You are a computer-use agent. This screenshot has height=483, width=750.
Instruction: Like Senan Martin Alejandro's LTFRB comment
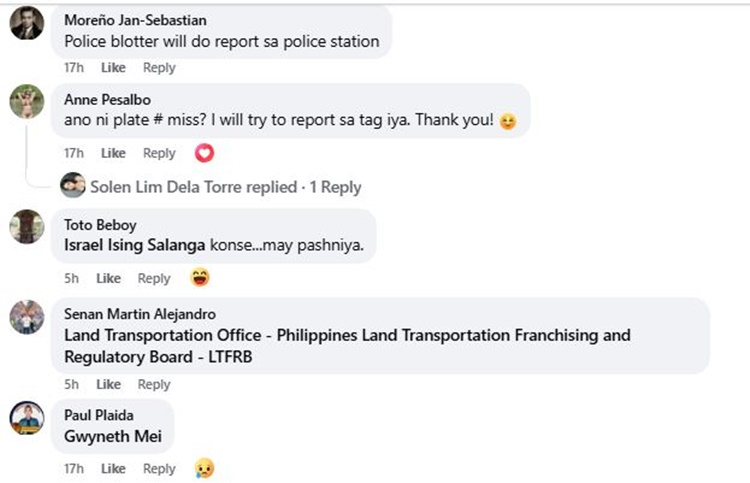tap(108, 384)
